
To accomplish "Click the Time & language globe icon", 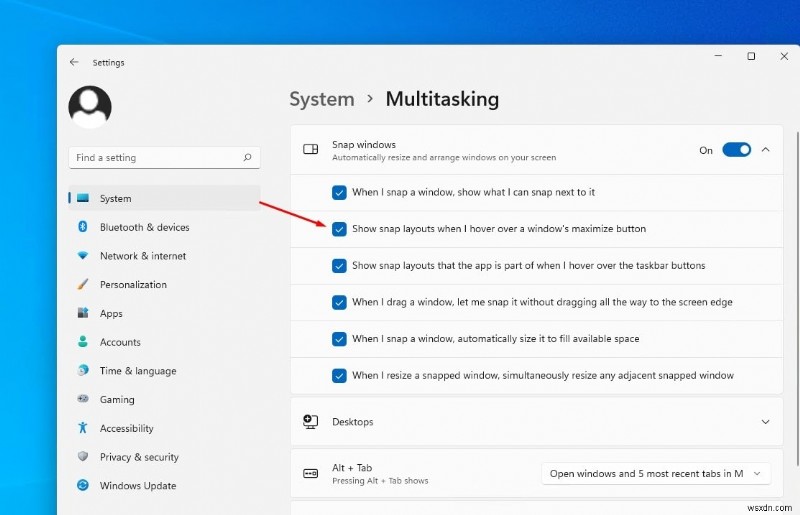I will pyautogui.click(x=83, y=370).
